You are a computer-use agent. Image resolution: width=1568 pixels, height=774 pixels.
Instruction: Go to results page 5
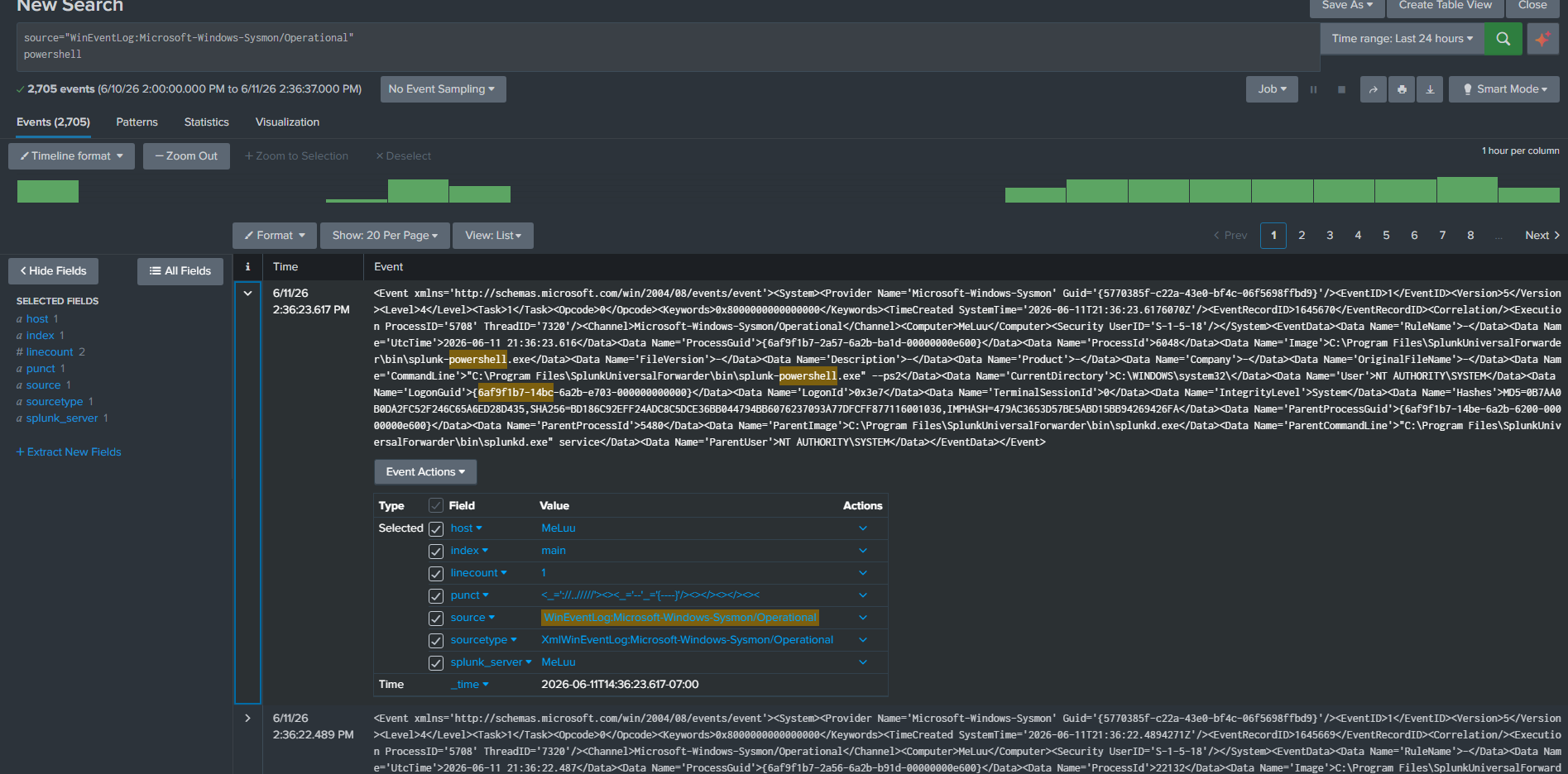coord(1386,236)
